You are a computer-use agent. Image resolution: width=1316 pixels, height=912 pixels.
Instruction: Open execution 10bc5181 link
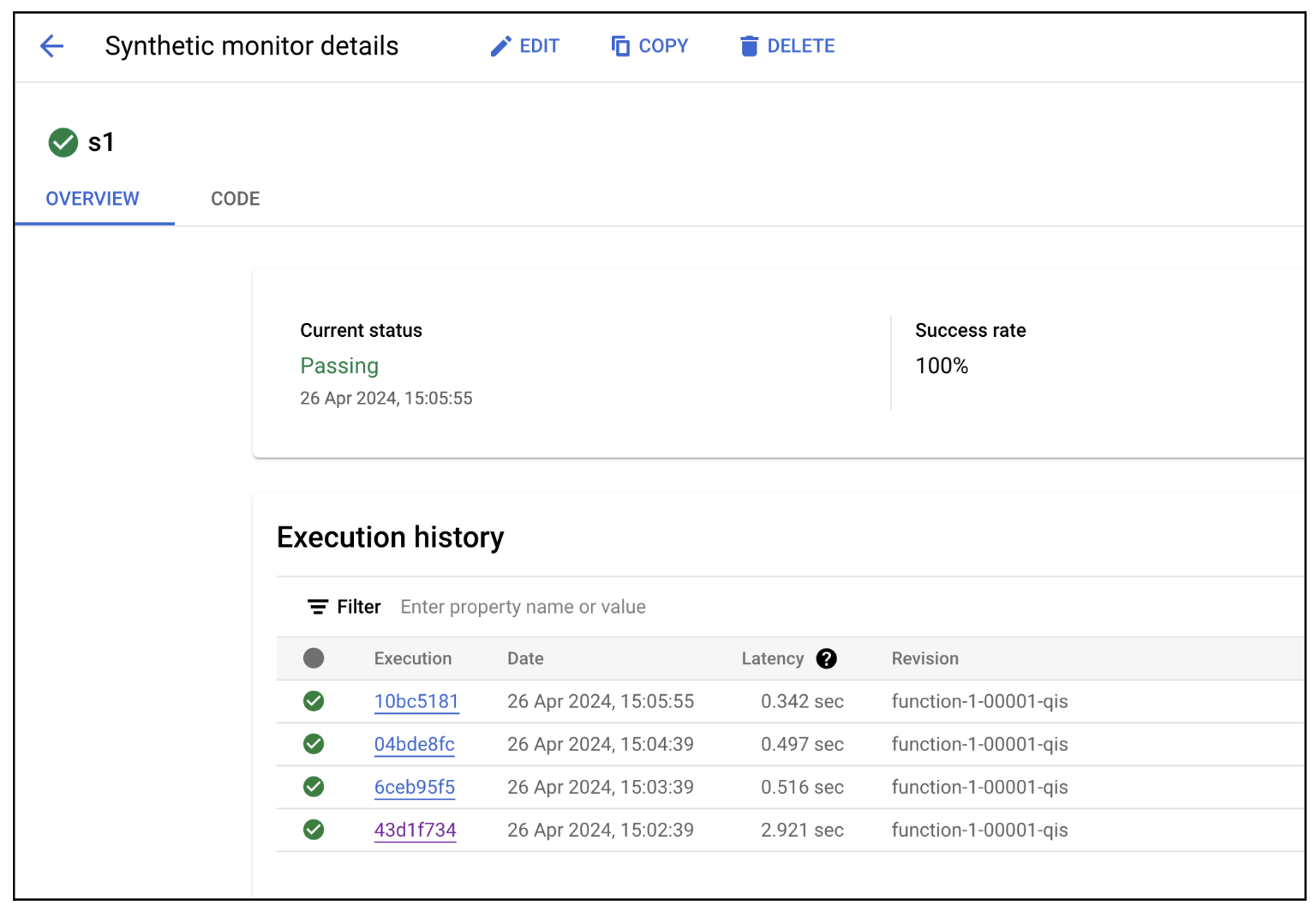pyautogui.click(x=416, y=701)
